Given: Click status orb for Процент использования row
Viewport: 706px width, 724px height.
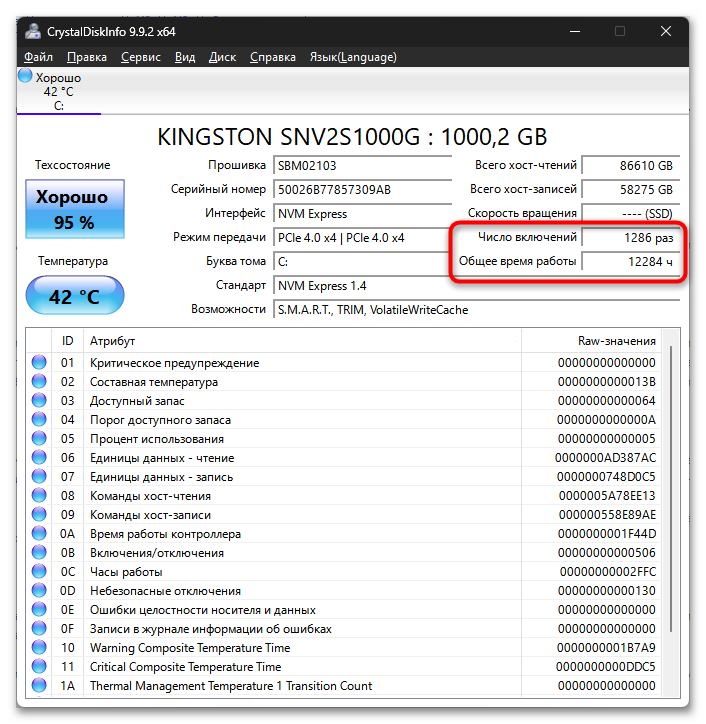Looking at the screenshot, I should click(x=39, y=438).
